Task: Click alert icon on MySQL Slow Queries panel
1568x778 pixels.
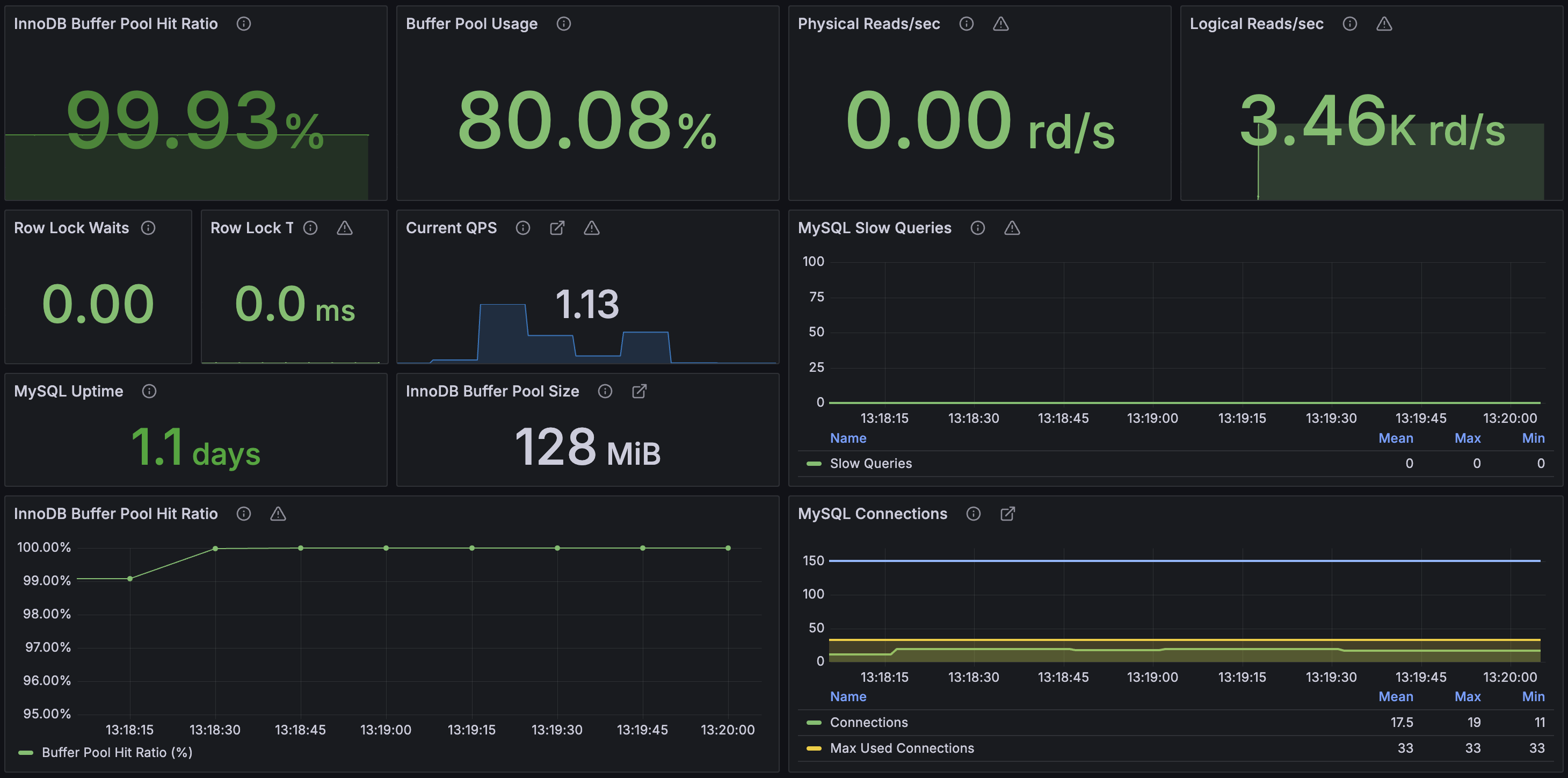Action: coord(1012,228)
